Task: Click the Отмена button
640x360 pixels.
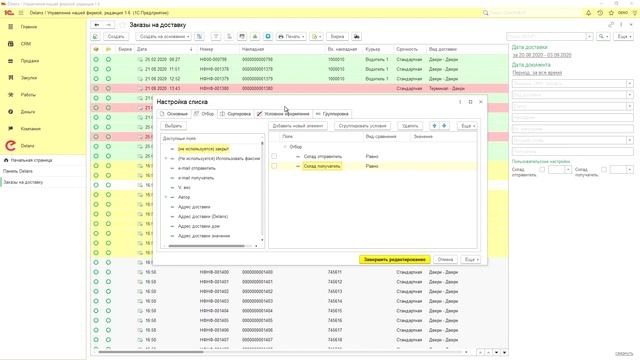Action: pos(445,260)
